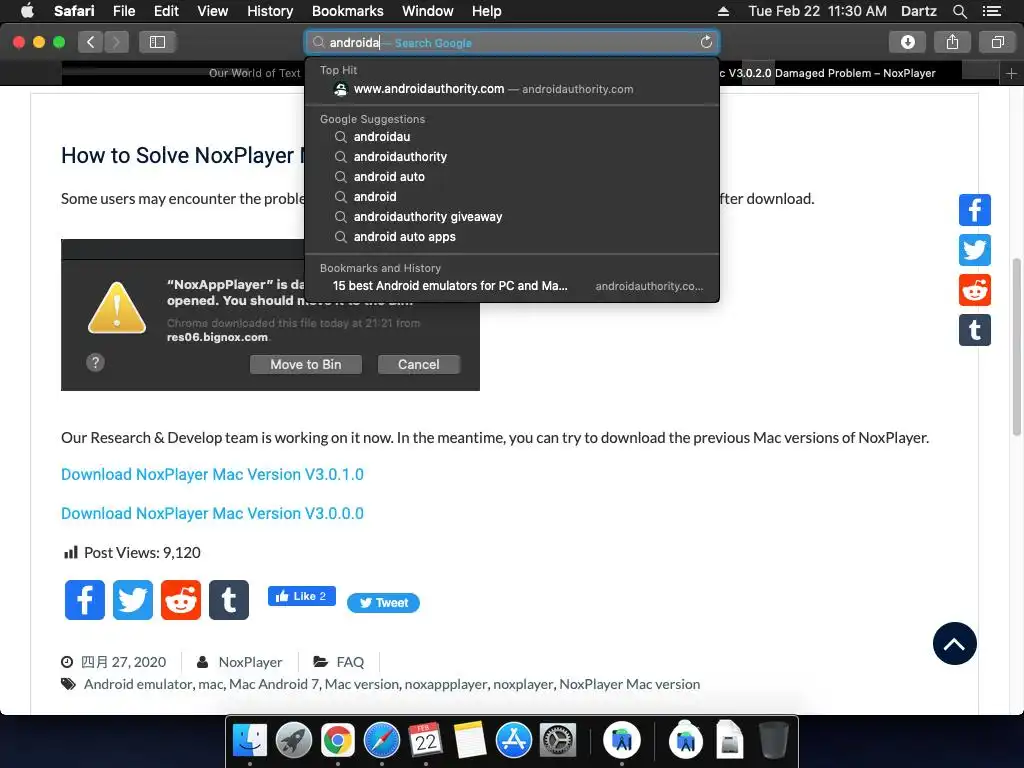Click the large Tumblr icon below Post Views
This screenshot has width=1024, height=768.
point(229,600)
